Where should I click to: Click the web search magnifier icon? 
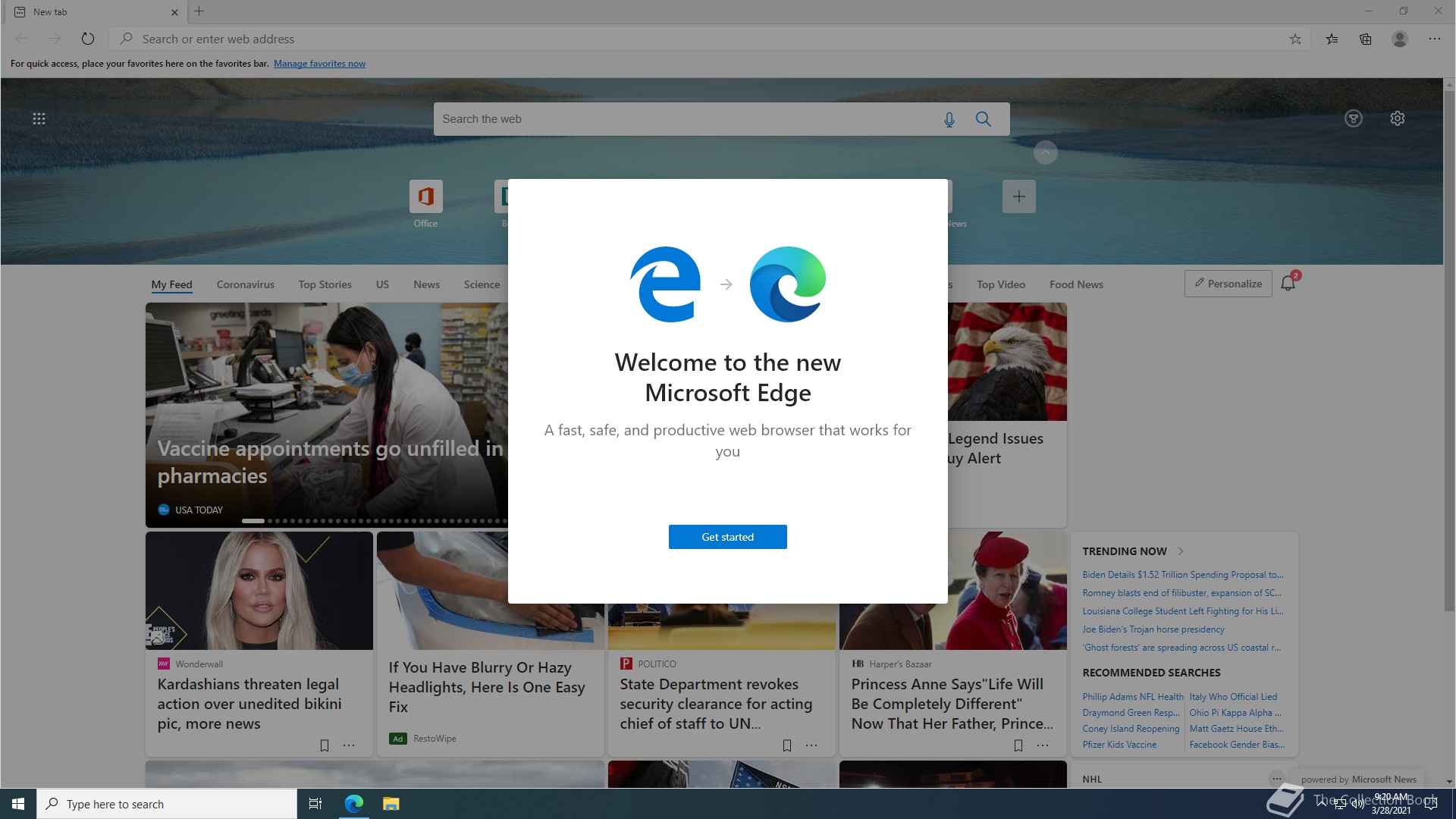984,119
